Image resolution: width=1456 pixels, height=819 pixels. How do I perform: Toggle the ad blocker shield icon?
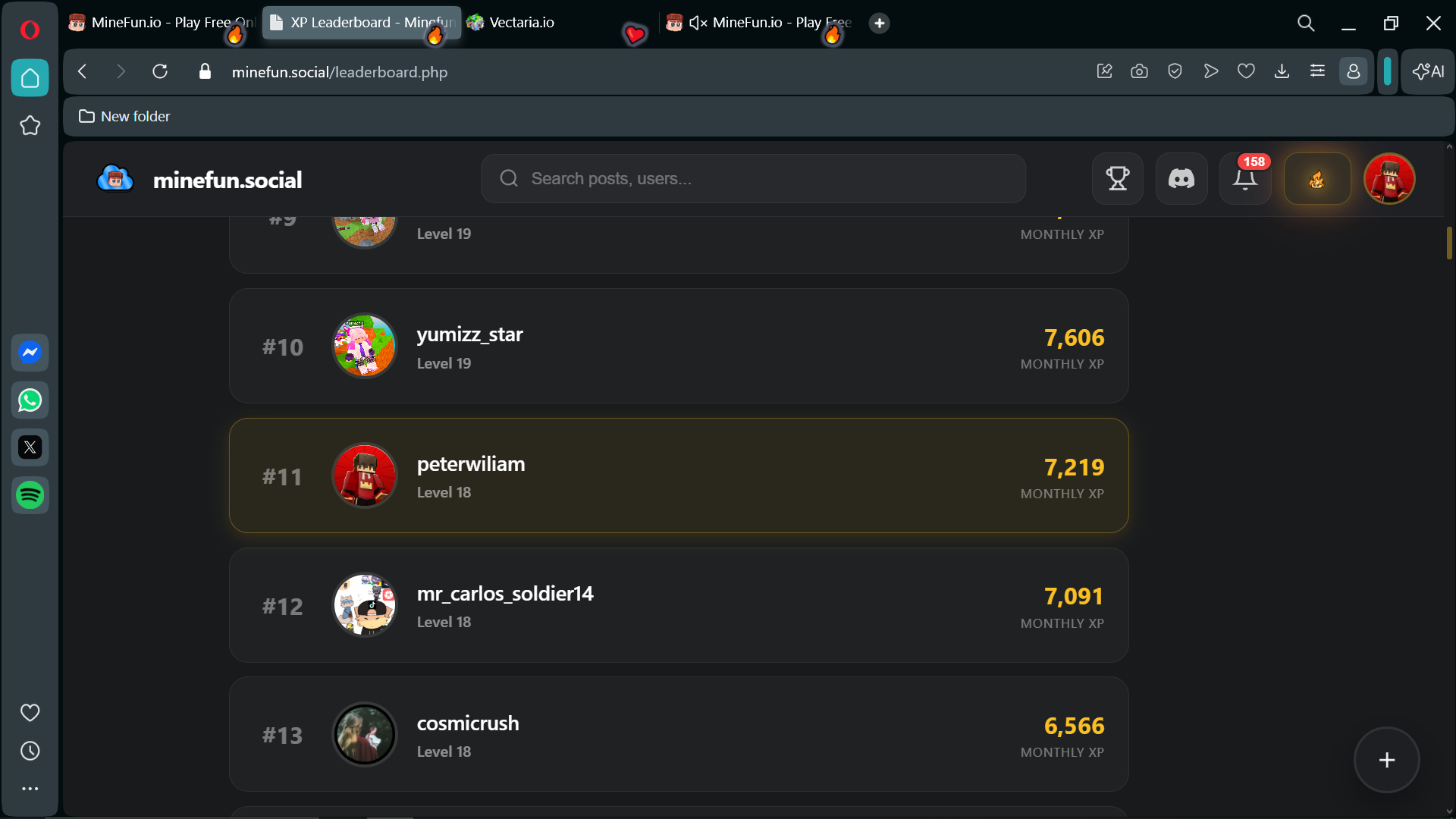point(1175,71)
